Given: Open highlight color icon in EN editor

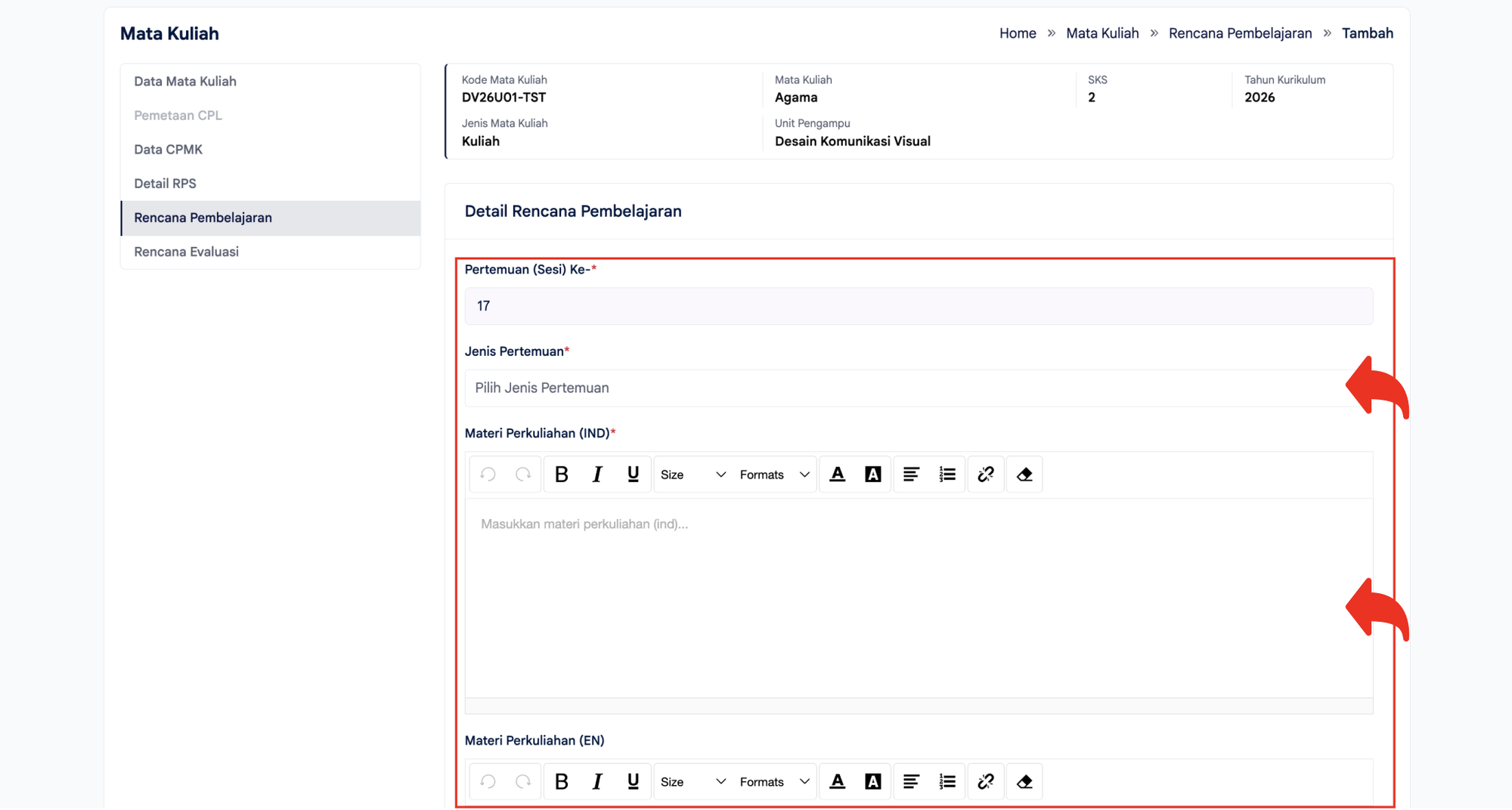Looking at the screenshot, I should (873, 781).
